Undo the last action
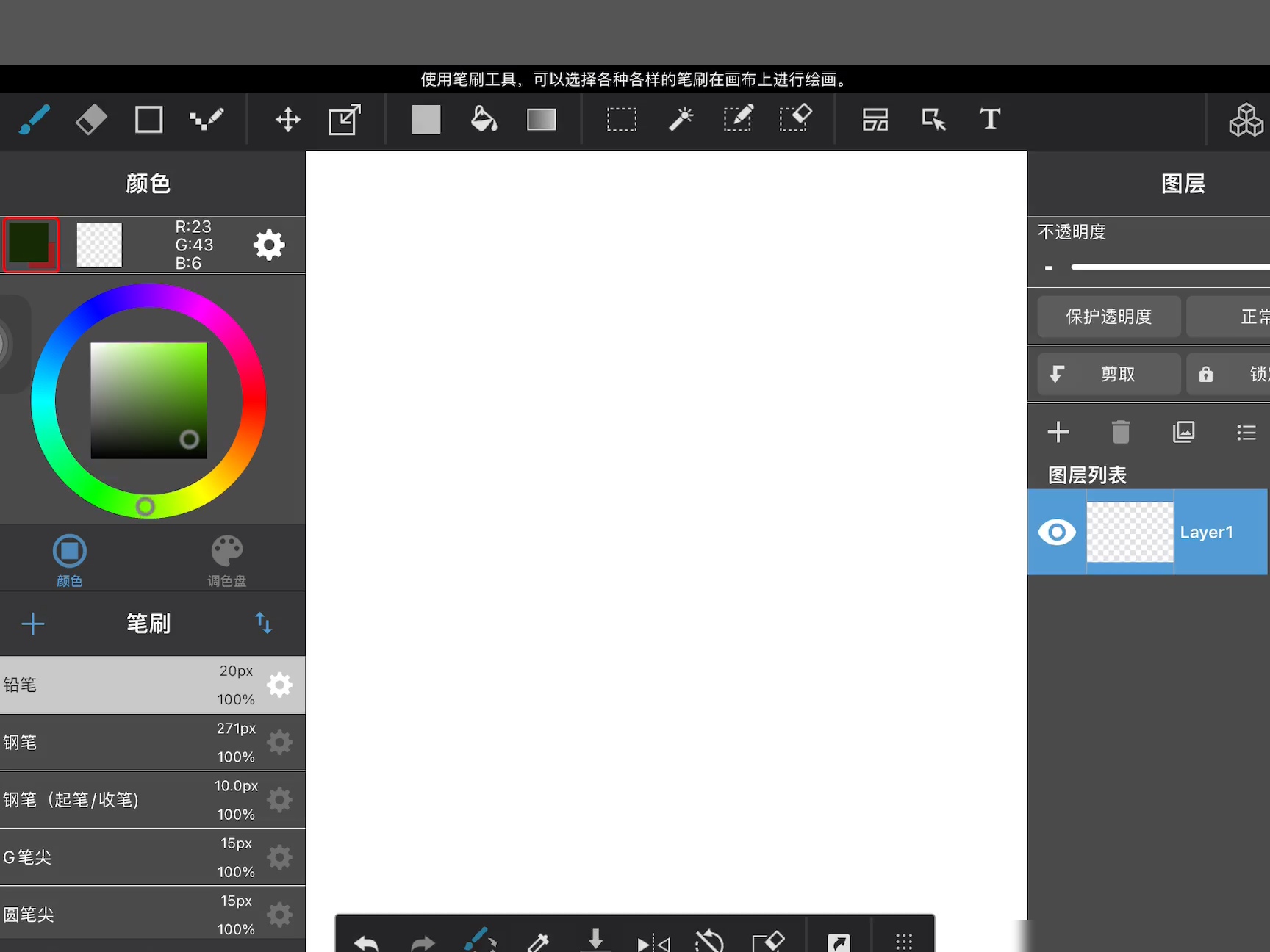Image resolution: width=1270 pixels, height=952 pixels. tap(366, 942)
